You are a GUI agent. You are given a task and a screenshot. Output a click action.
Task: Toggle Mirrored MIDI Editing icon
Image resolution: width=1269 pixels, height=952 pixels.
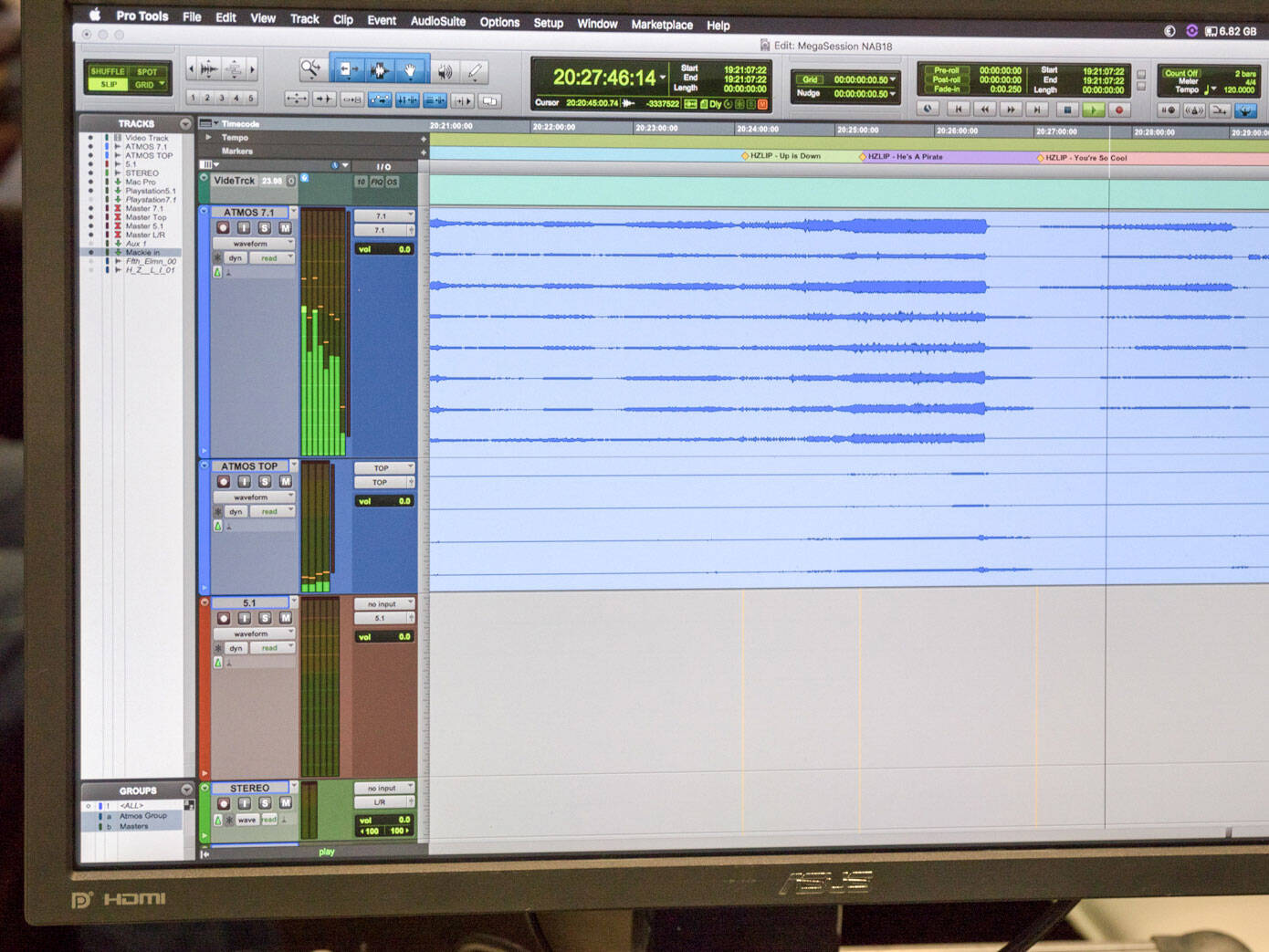click(351, 99)
